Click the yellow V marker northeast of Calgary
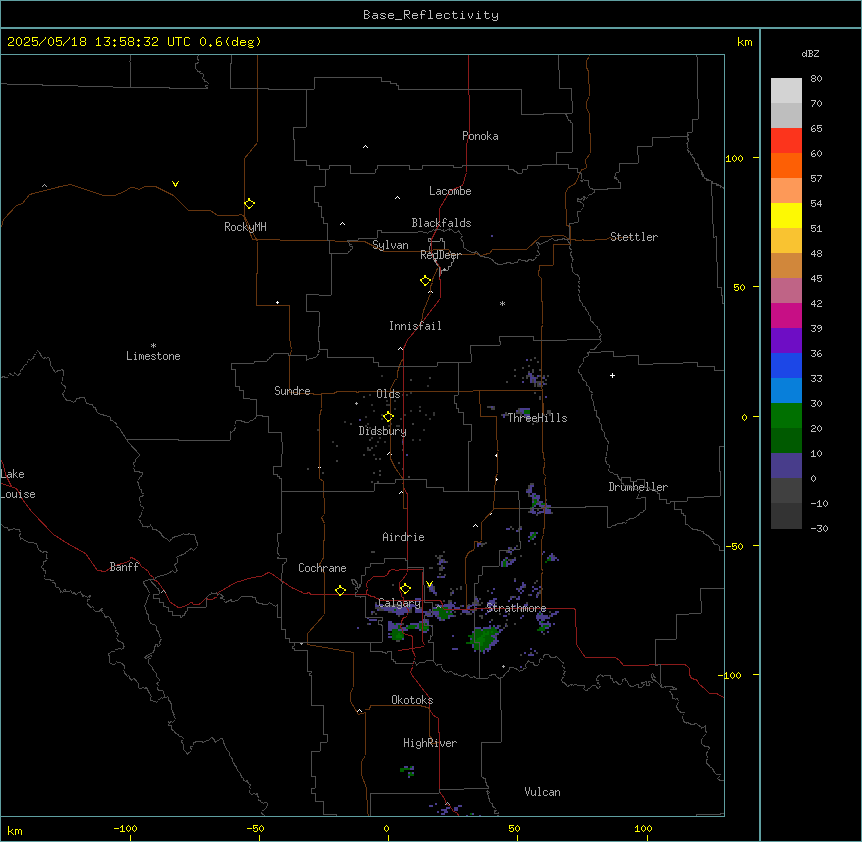Screen dimensions: 862x842 coord(429,584)
